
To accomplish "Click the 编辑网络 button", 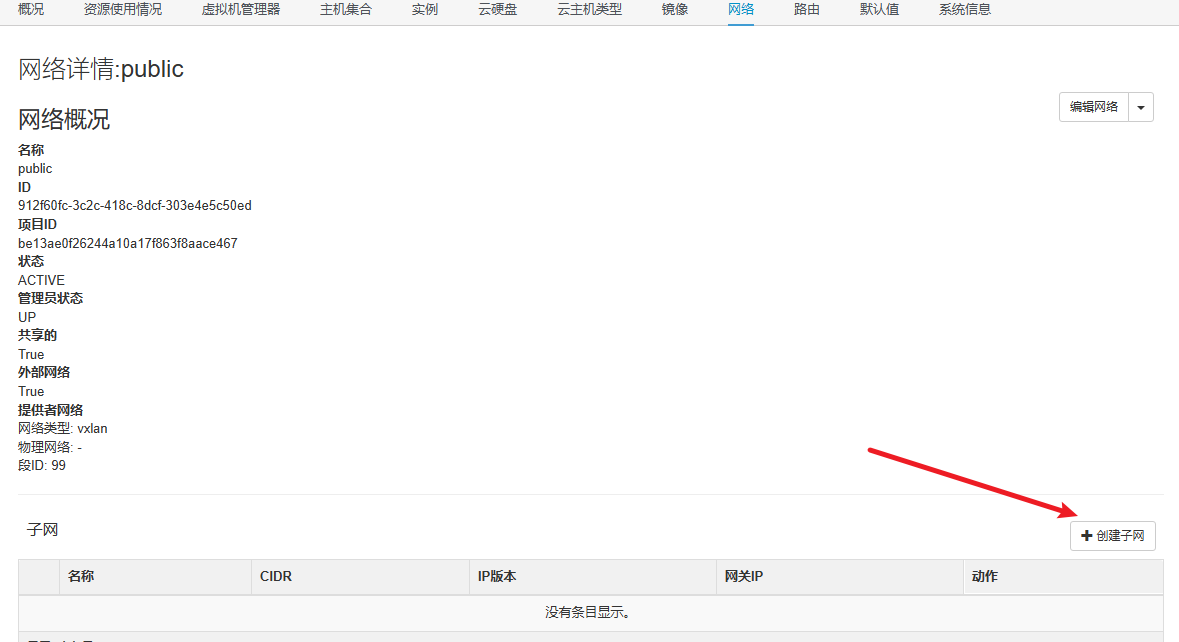I will click(1094, 107).
